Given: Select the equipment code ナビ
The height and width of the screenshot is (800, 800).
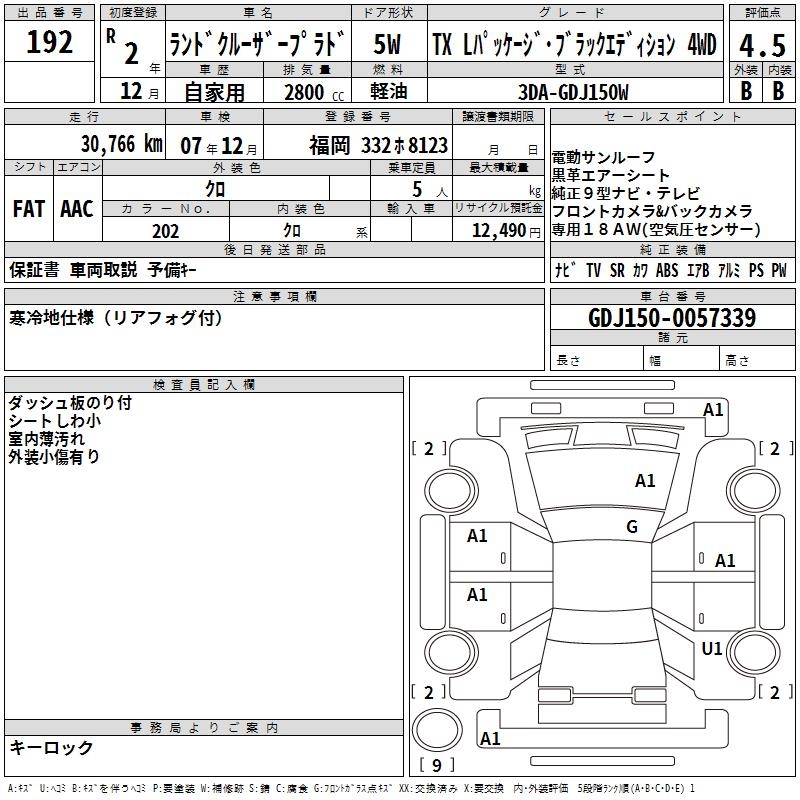Looking at the screenshot, I should (x=565, y=270).
